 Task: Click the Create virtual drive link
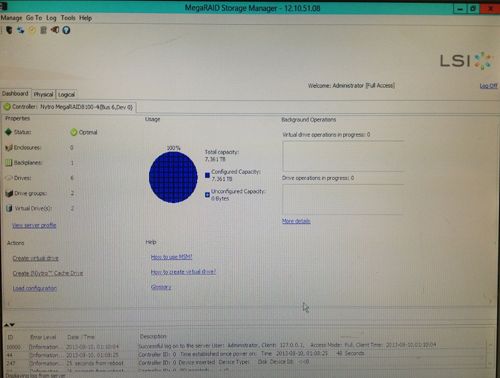tap(35, 258)
